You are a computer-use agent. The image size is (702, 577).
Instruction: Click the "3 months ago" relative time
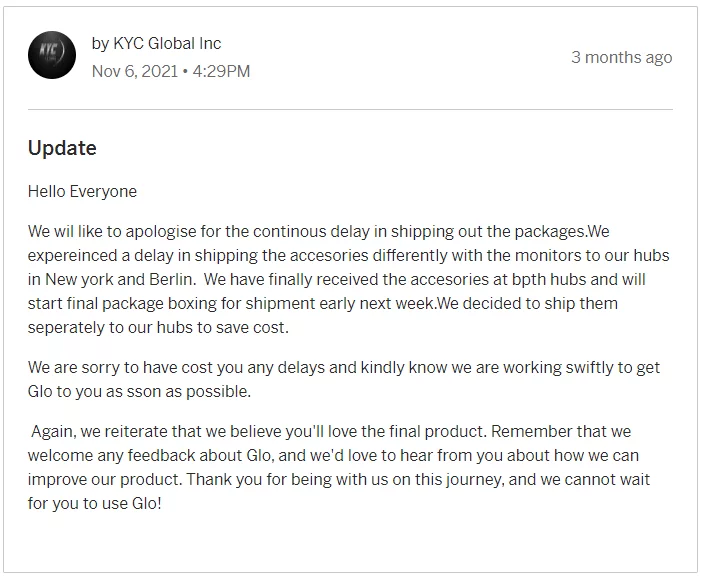pos(621,57)
